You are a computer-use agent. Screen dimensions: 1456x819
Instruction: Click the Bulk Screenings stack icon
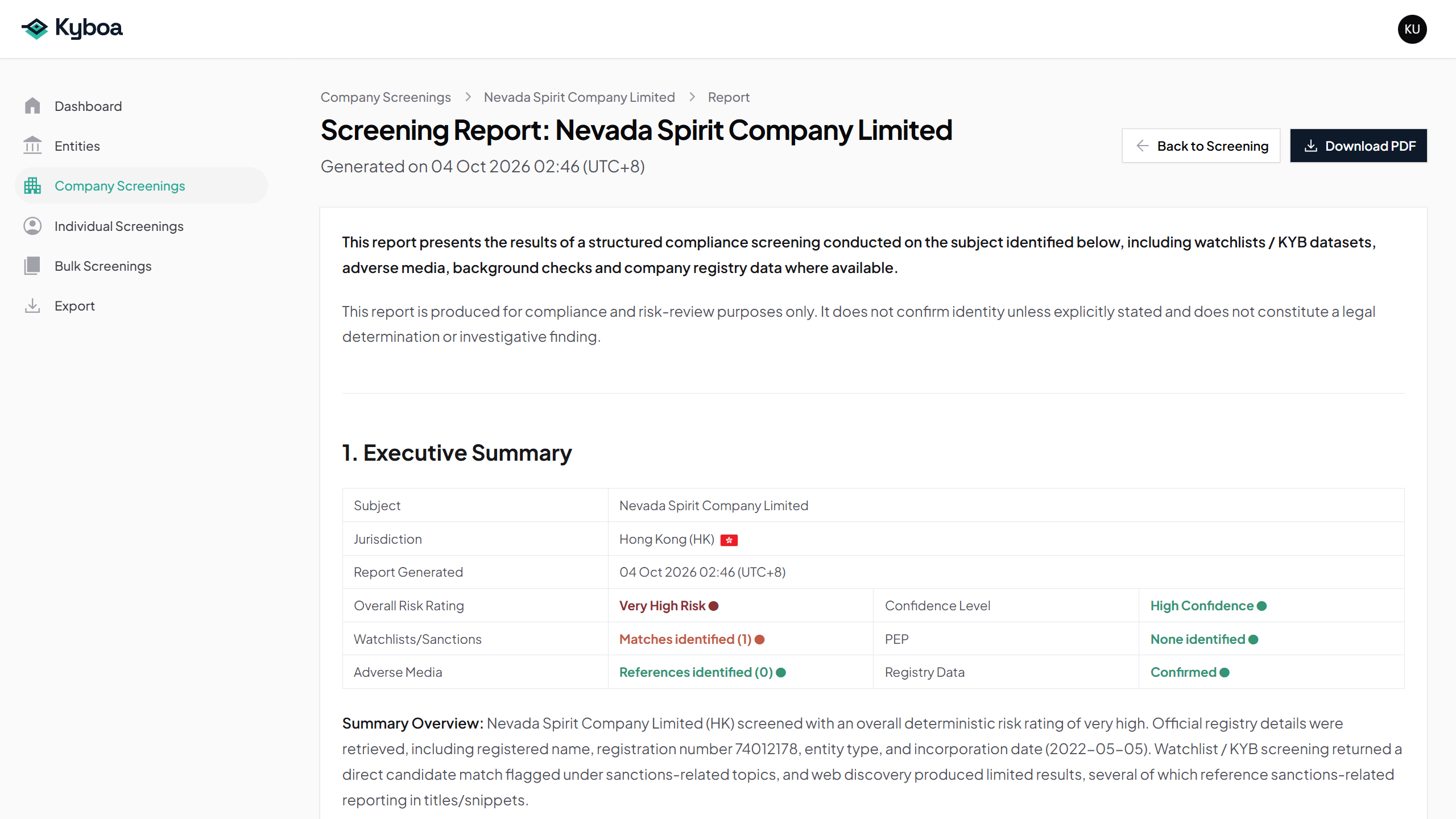pyautogui.click(x=32, y=266)
